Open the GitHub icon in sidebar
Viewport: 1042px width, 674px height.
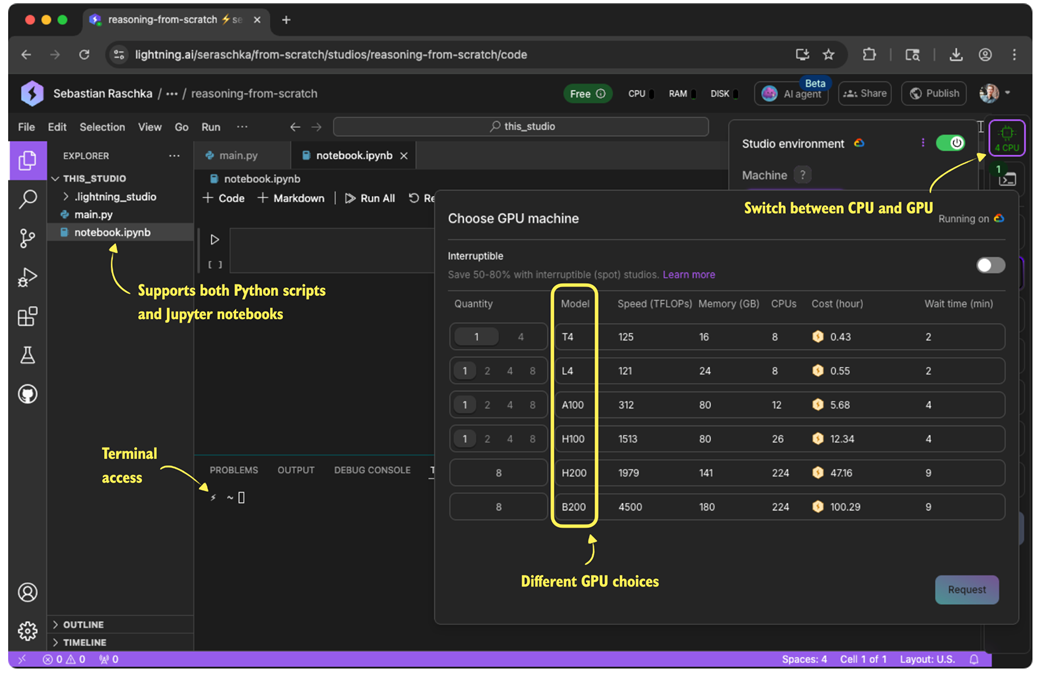[x=27, y=393]
